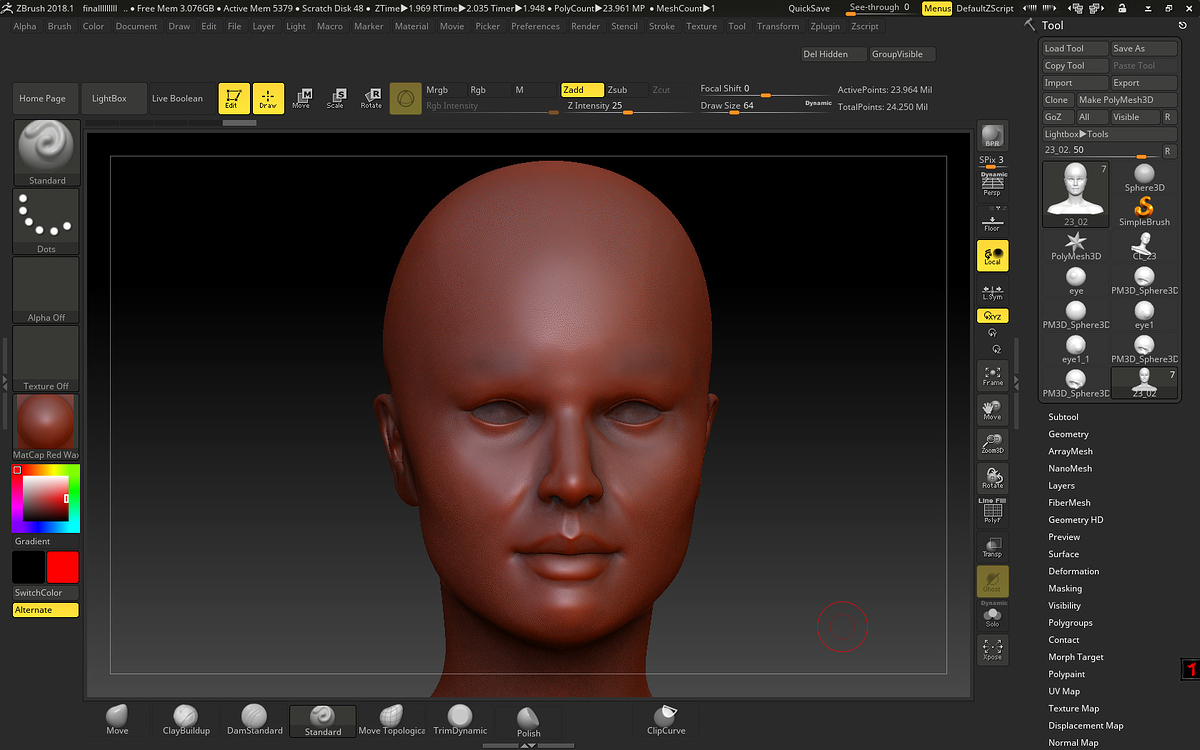Expand the Layers section
The height and width of the screenshot is (750, 1200).
[x=1061, y=486]
